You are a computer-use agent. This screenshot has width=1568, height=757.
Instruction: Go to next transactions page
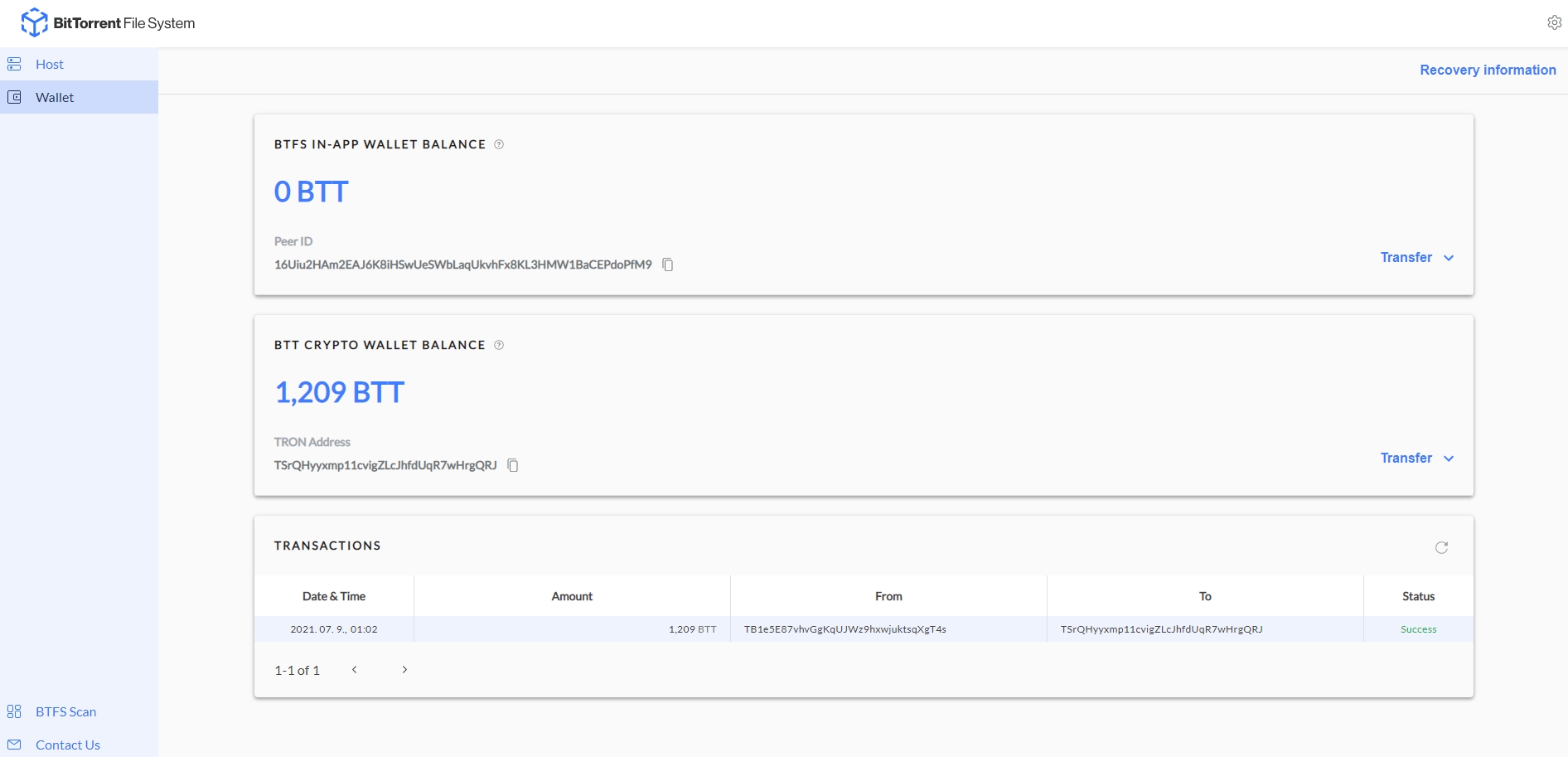tap(404, 669)
